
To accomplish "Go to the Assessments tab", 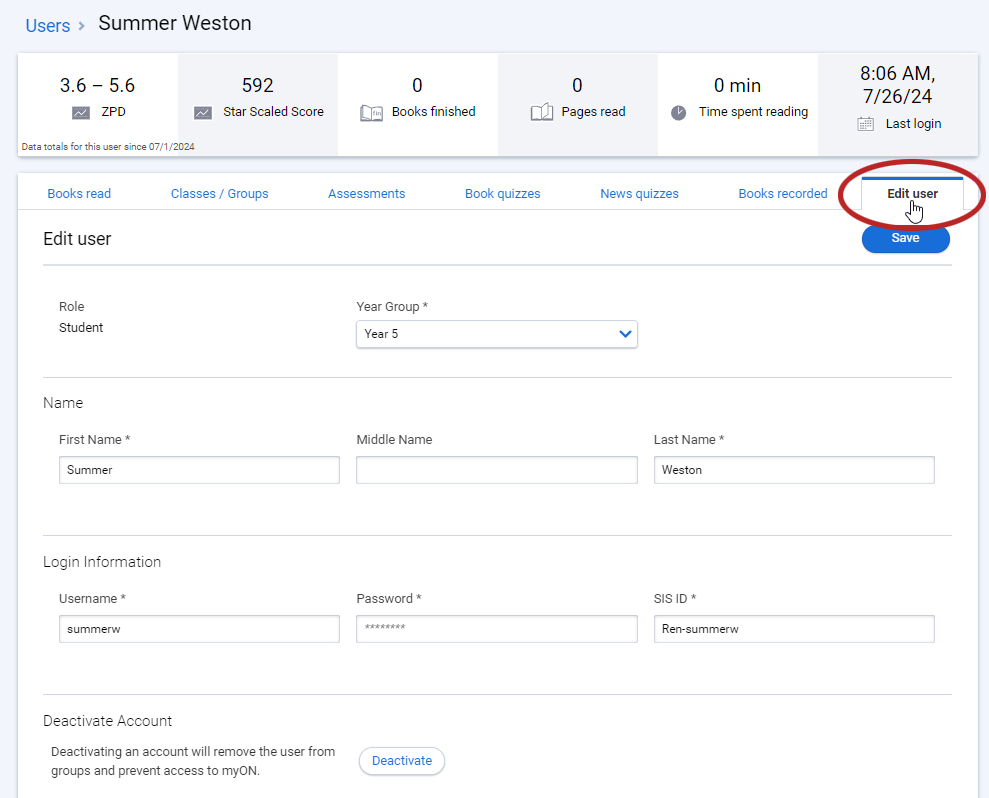I will [x=366, y=194].
